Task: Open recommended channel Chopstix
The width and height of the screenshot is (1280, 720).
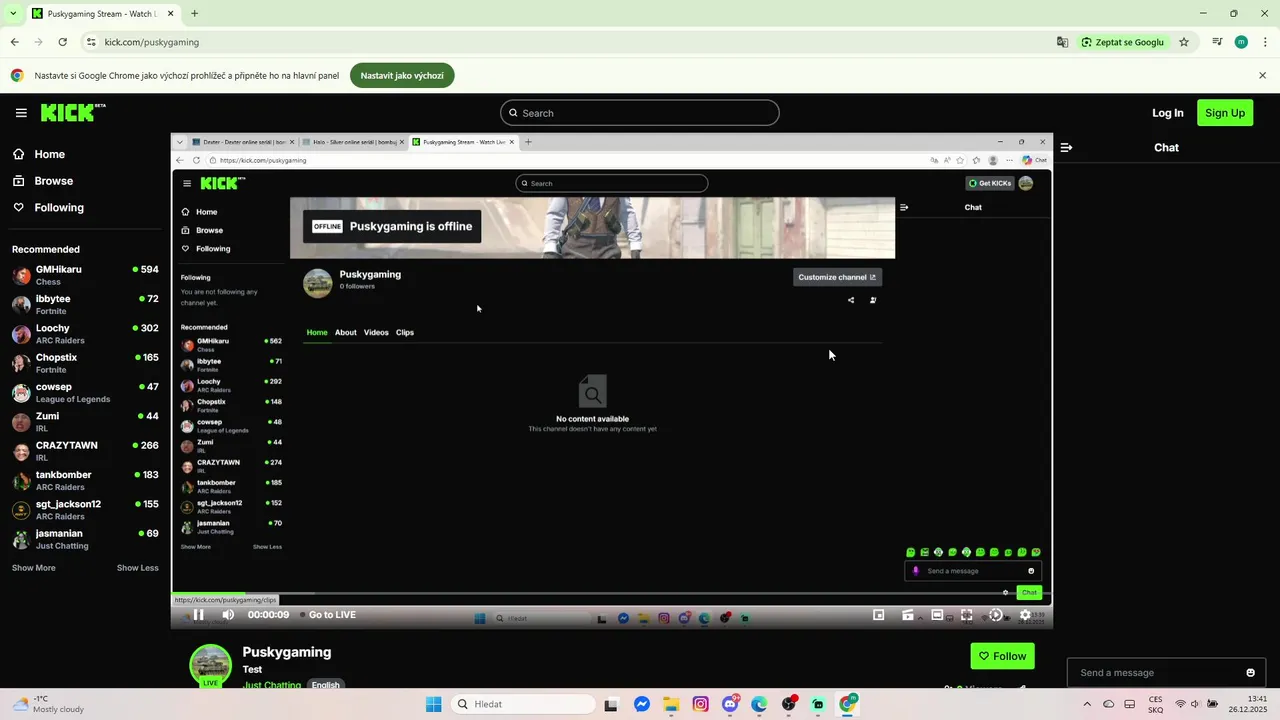Action: click(85, 363)
